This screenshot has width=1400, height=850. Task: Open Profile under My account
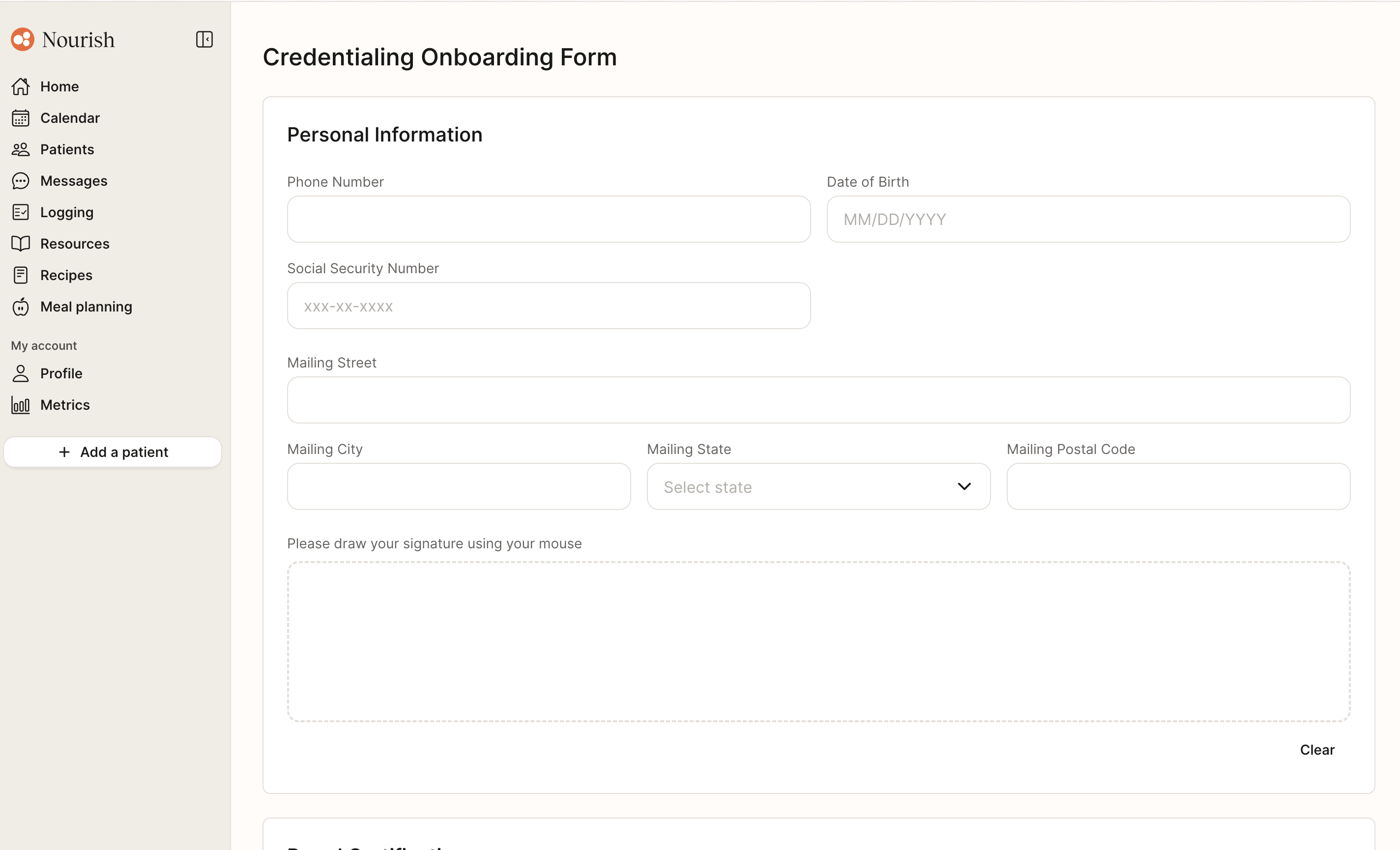pos(61,373)
